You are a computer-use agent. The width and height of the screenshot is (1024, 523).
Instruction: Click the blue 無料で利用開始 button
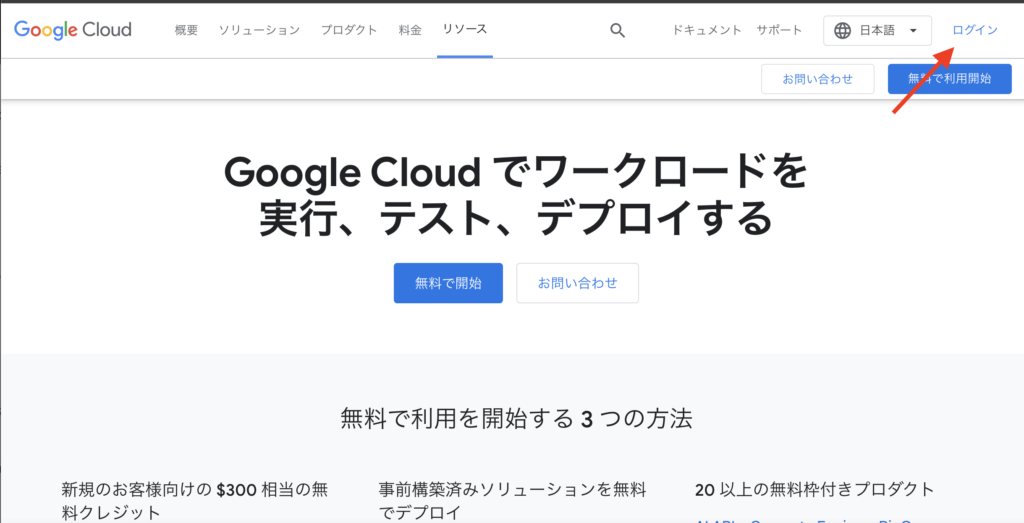949,79
